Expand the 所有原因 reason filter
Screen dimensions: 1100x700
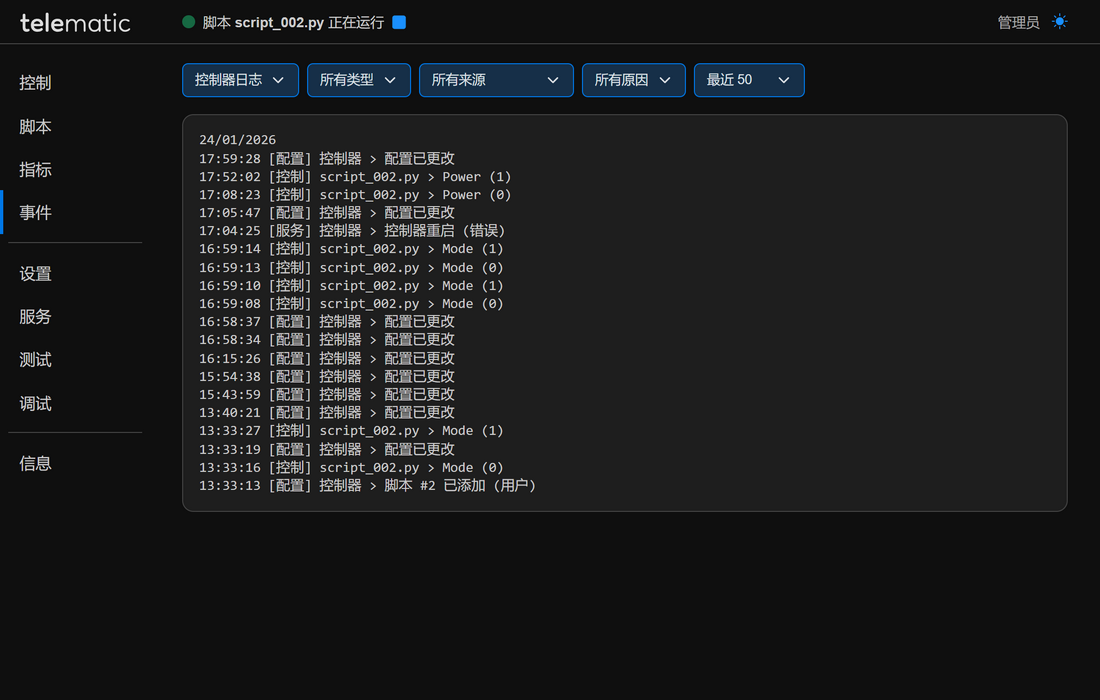(633, 80)
